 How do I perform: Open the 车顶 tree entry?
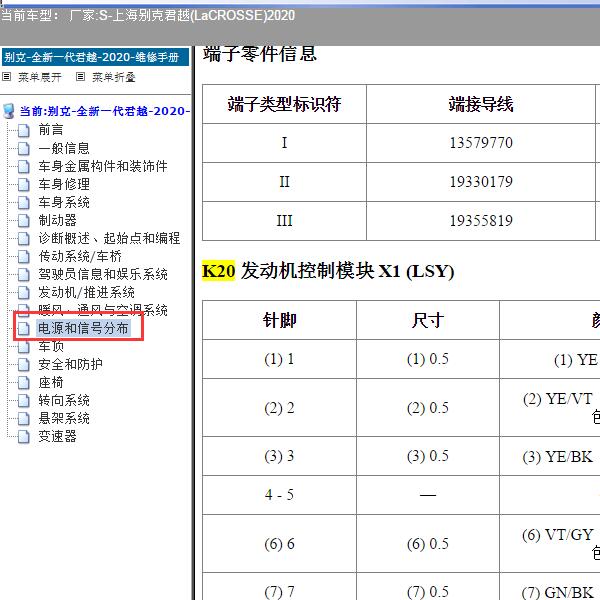[51, 346]
